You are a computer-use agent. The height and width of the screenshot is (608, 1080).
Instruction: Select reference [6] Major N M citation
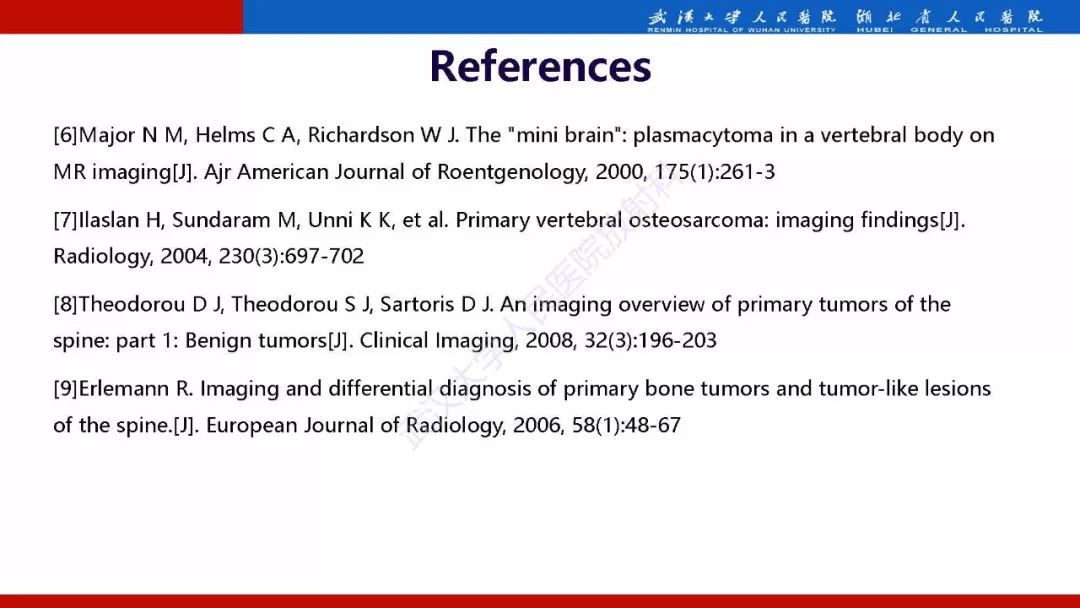coord(524,153)
